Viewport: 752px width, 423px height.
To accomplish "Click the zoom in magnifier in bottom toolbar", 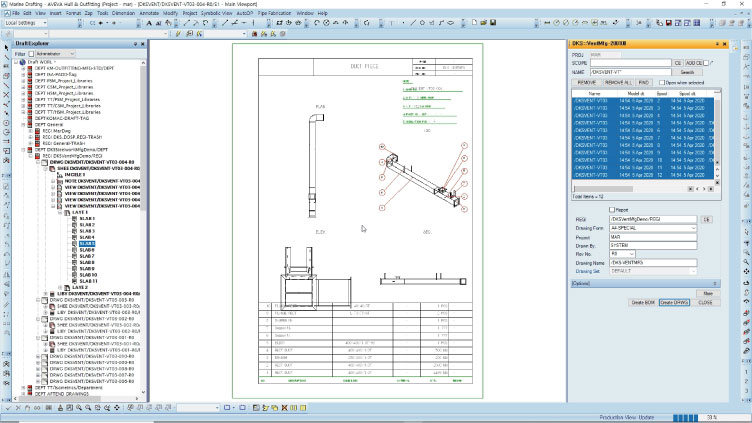I will (x=79, y=408).
